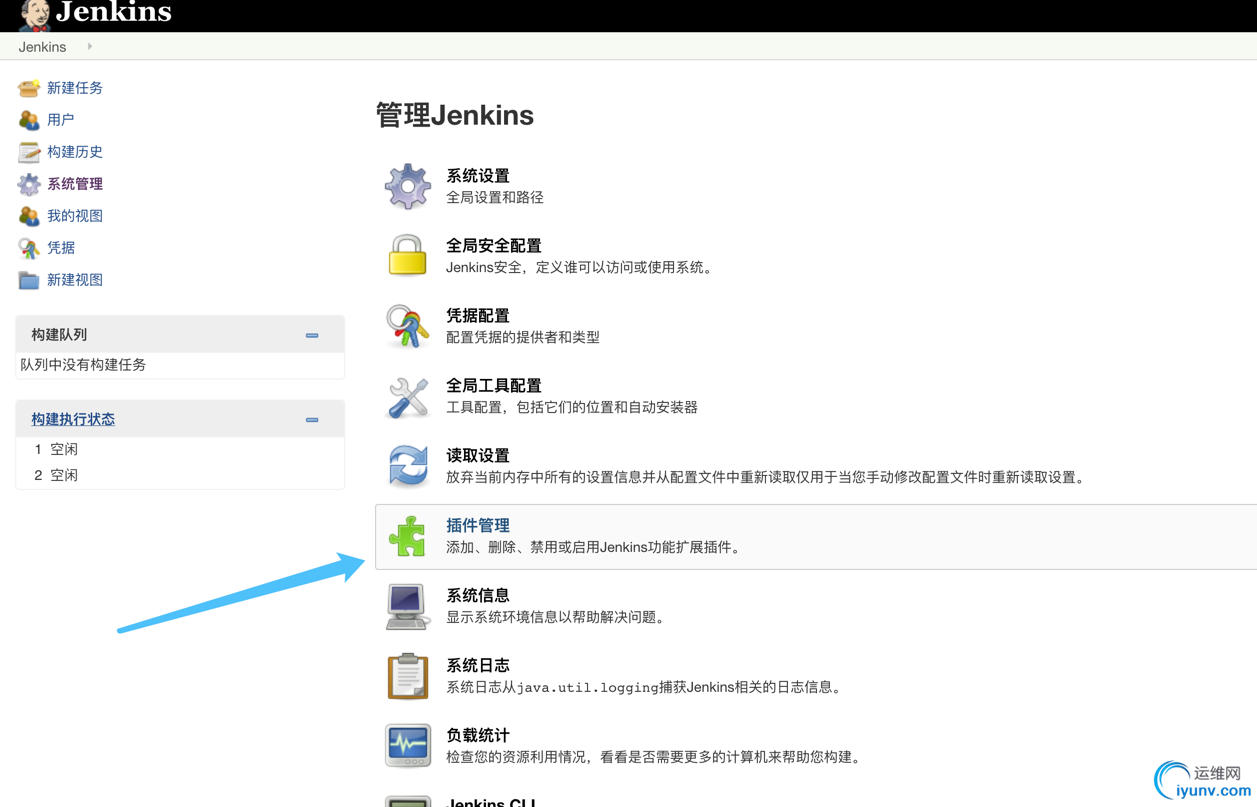Click the 新建任务 box icon
Viewport: 1257px width, 807px height.
[29, 88]
